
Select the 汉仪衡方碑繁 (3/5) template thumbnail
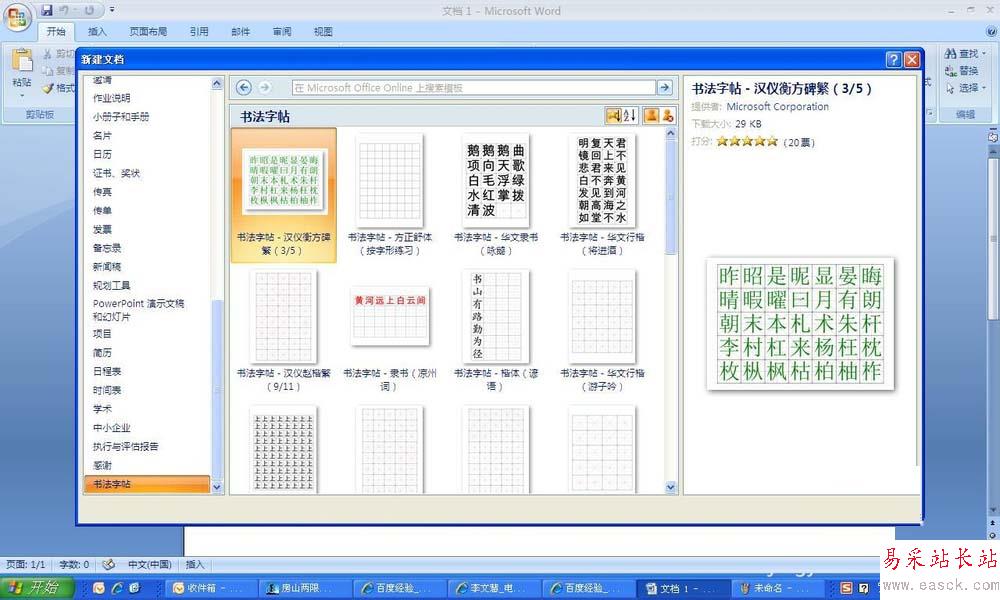tap(284, 195)
